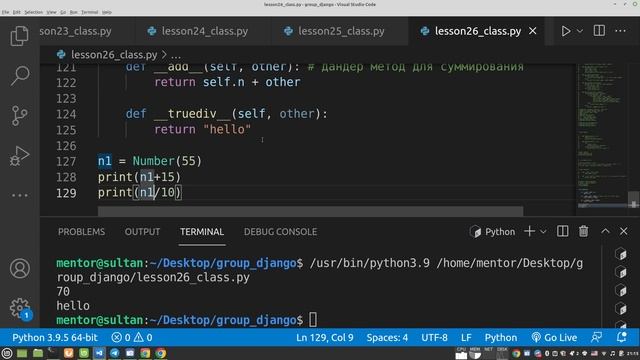This screenshot has width=640, height=360.
Task: Open the Explorer view in activity bar
Action: (x=19, y=36)
